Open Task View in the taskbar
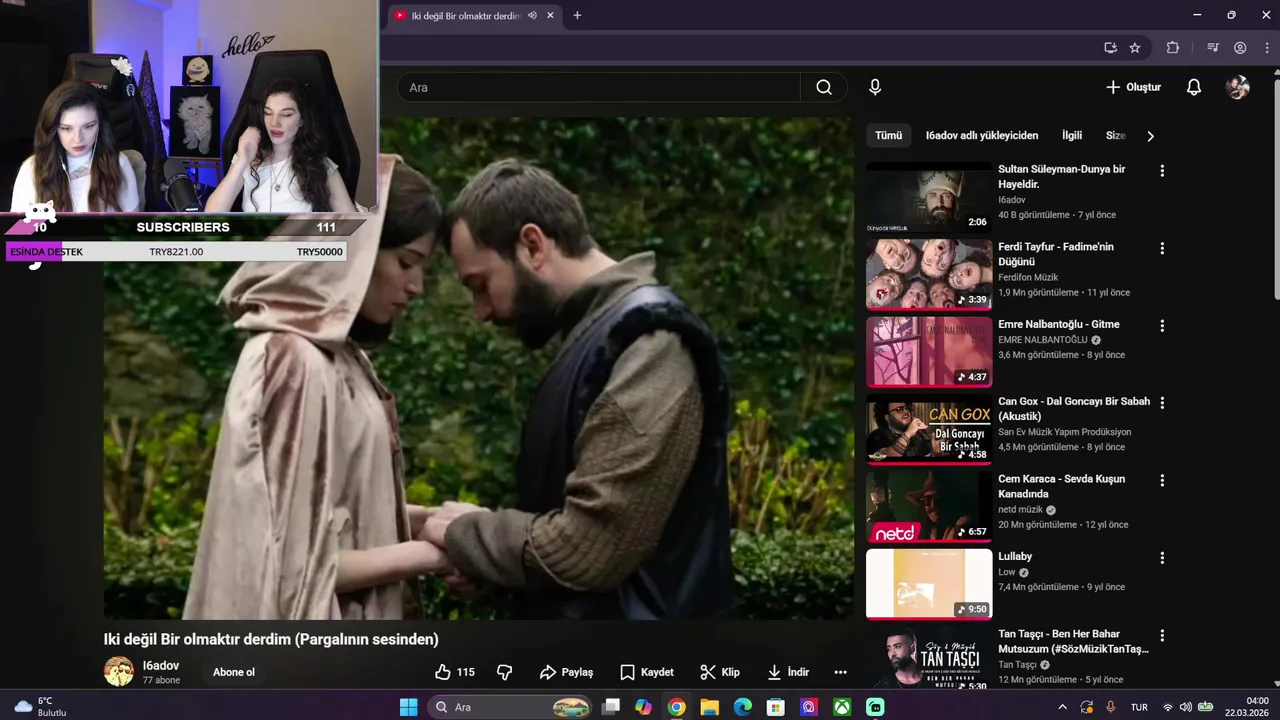Viewport: 1280px width, 720px height. [611, 707]
